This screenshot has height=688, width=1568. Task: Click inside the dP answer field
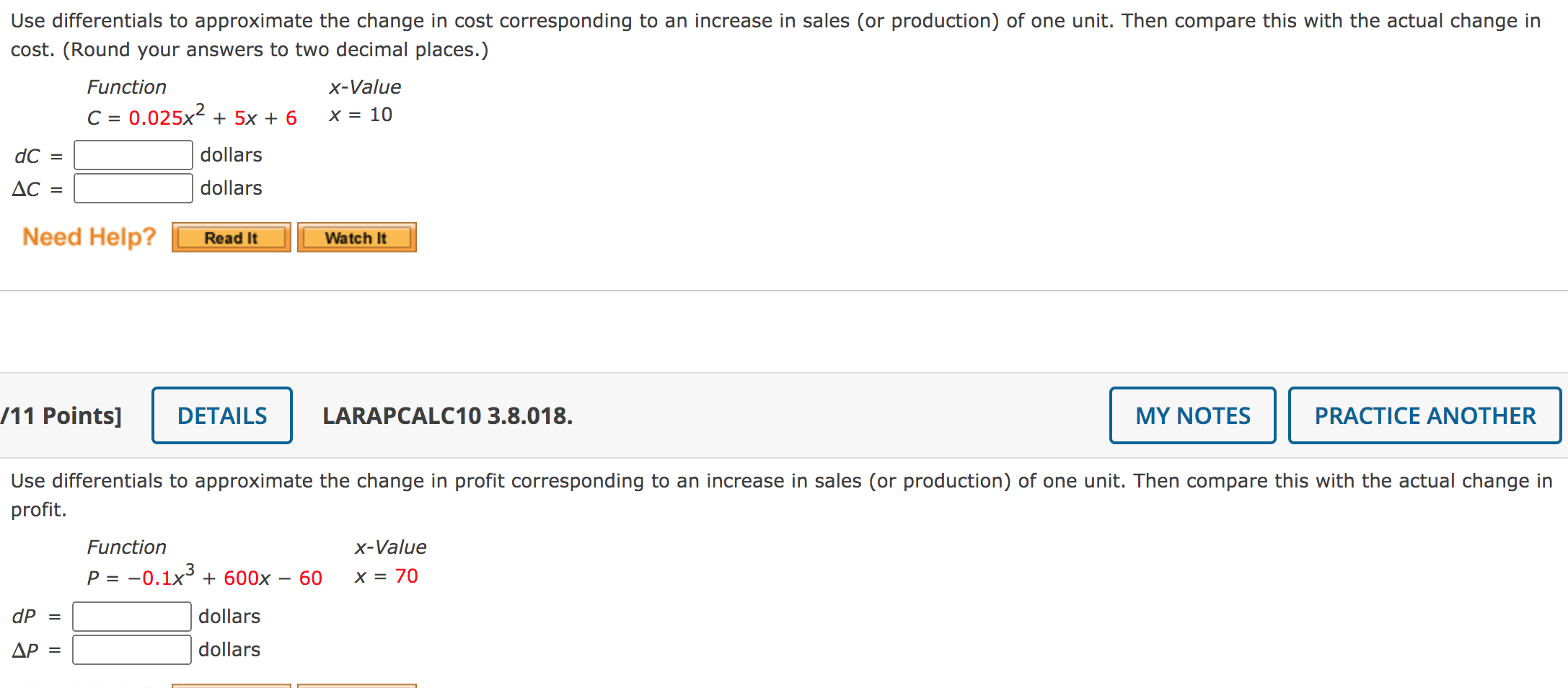click(131, 616)
